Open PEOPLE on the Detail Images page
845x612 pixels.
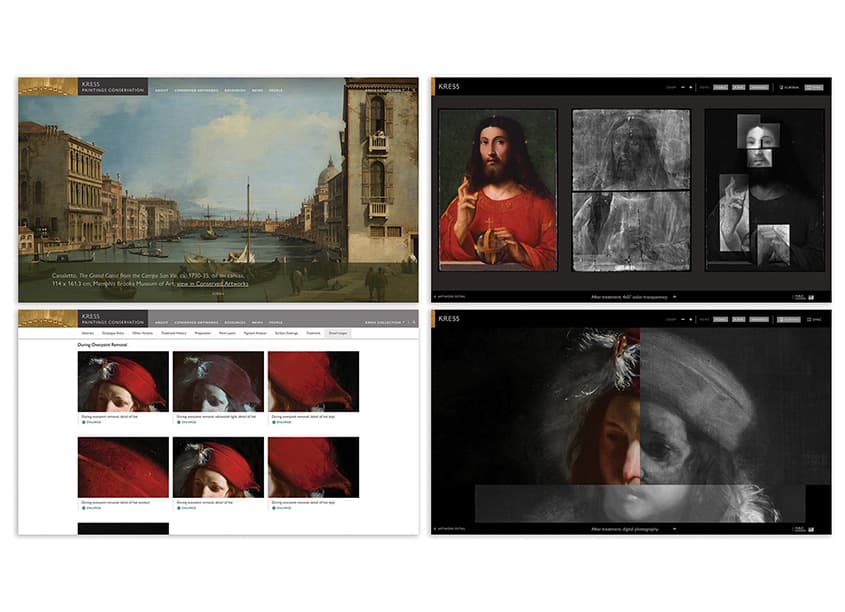pos(275,323)
